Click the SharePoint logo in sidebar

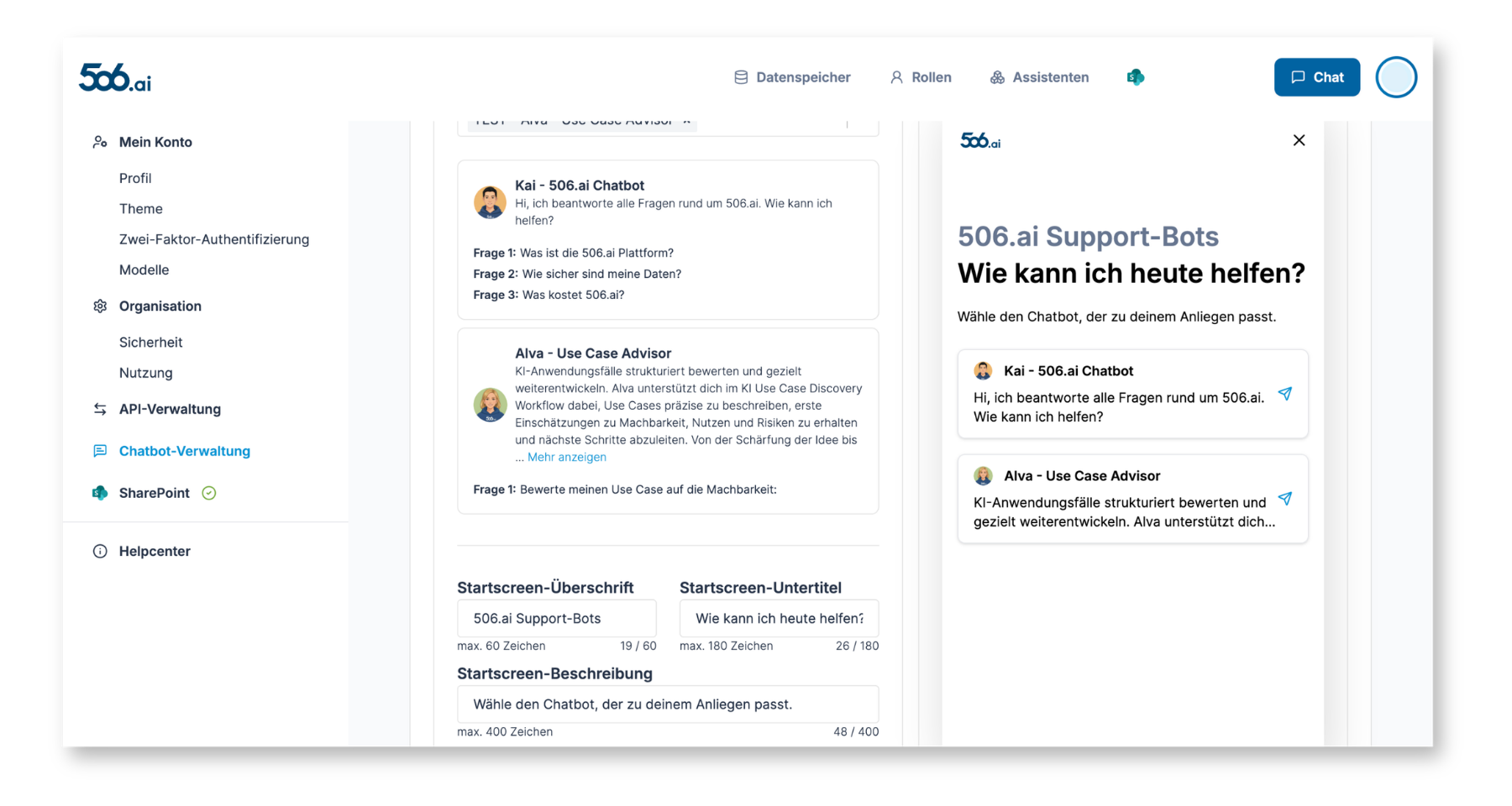tap(100, 493)
